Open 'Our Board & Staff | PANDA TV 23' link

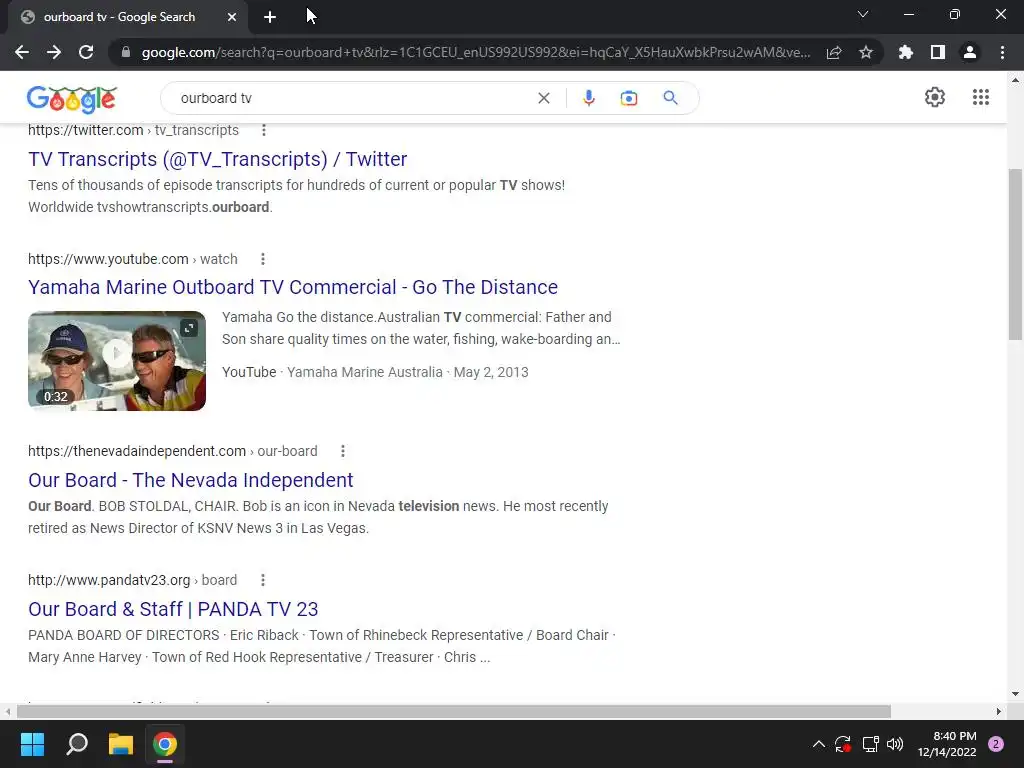point(173,609)
